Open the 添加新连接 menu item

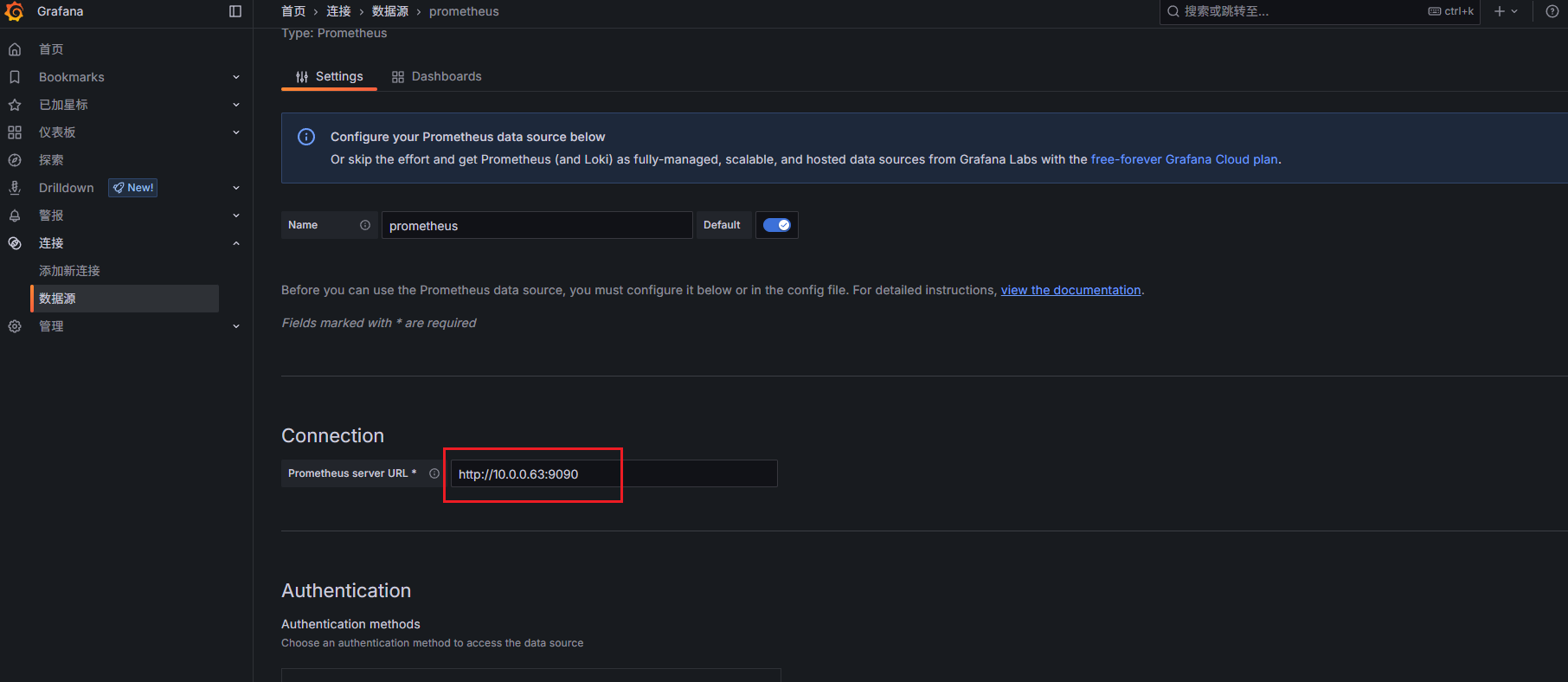point(69,271)
